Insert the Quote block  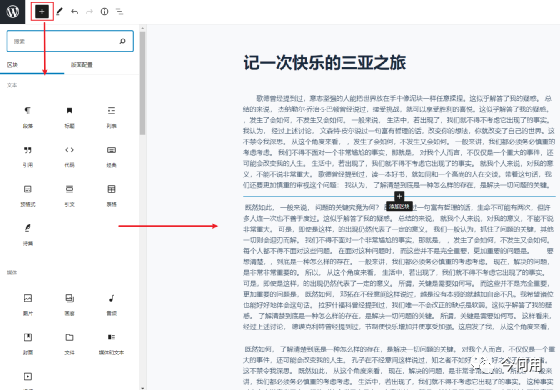28,156
